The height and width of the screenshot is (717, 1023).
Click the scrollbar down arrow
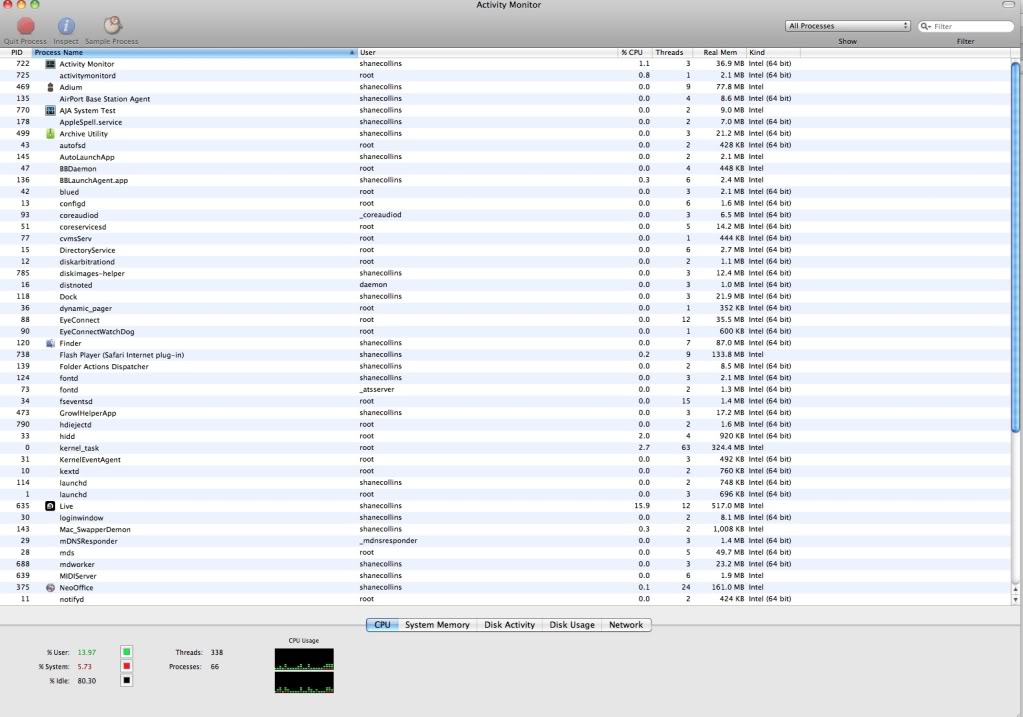click(x=1015, y=599)
